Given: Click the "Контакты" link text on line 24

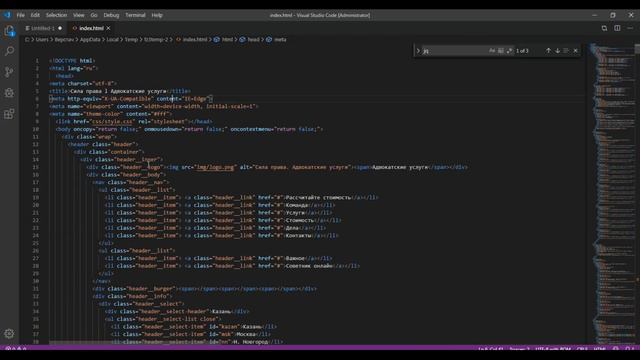Looking at the screenshot, I should 298,236.
